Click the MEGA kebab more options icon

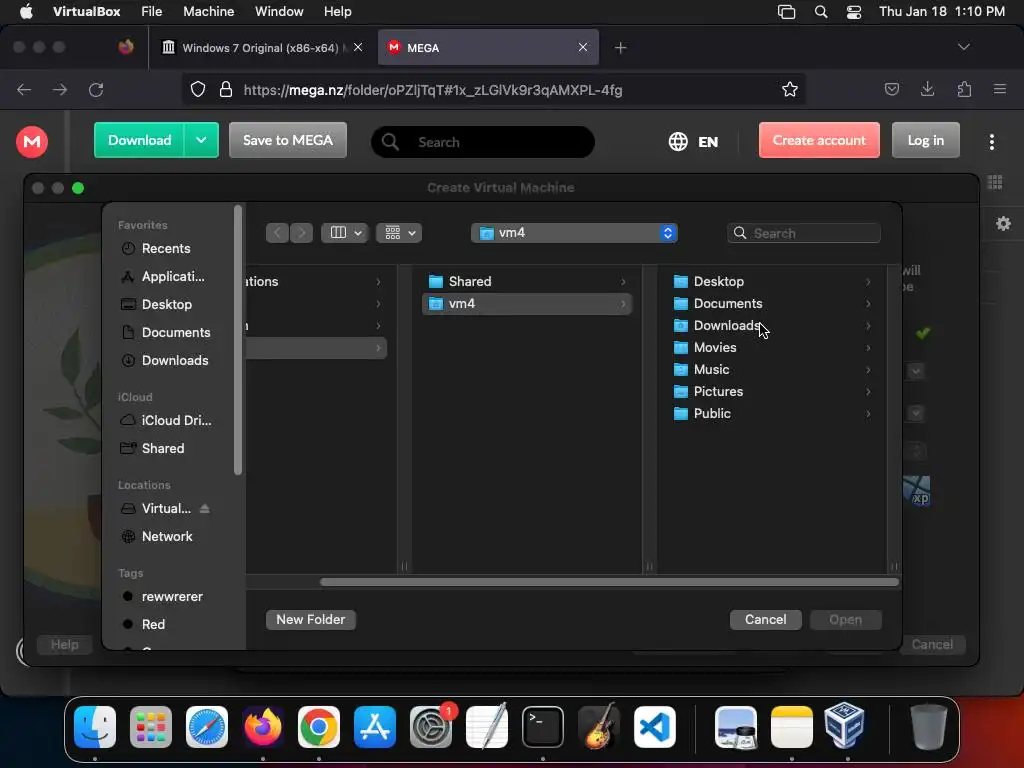tap(991, 142)
